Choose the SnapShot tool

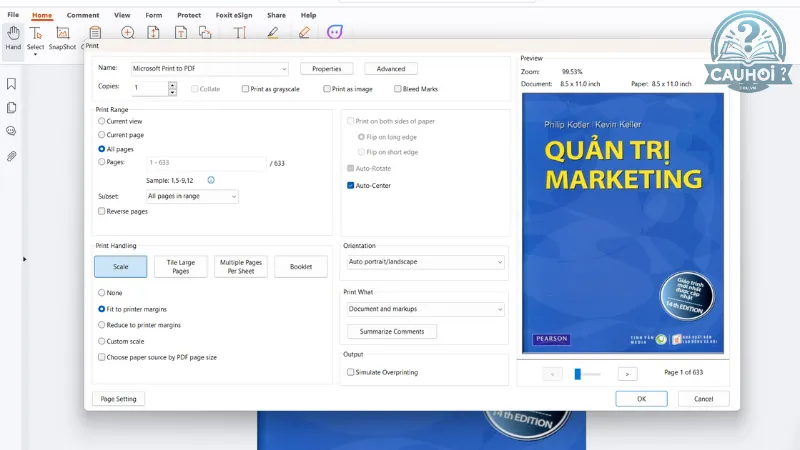[x=62, y=38]
